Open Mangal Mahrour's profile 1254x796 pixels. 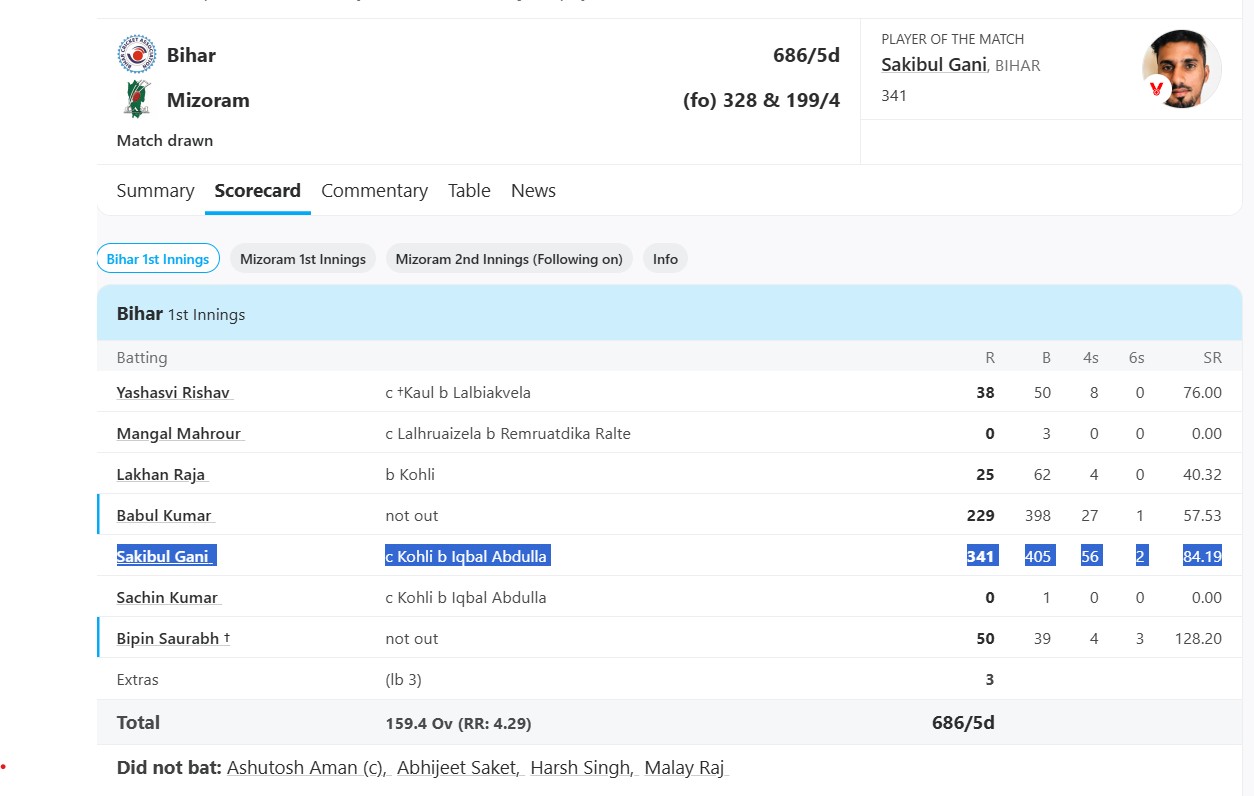[x=179, y=434]
